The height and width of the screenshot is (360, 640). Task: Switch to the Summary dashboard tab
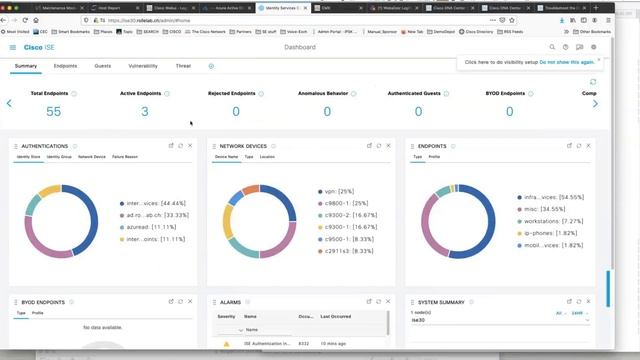click(x=26, y=66)
